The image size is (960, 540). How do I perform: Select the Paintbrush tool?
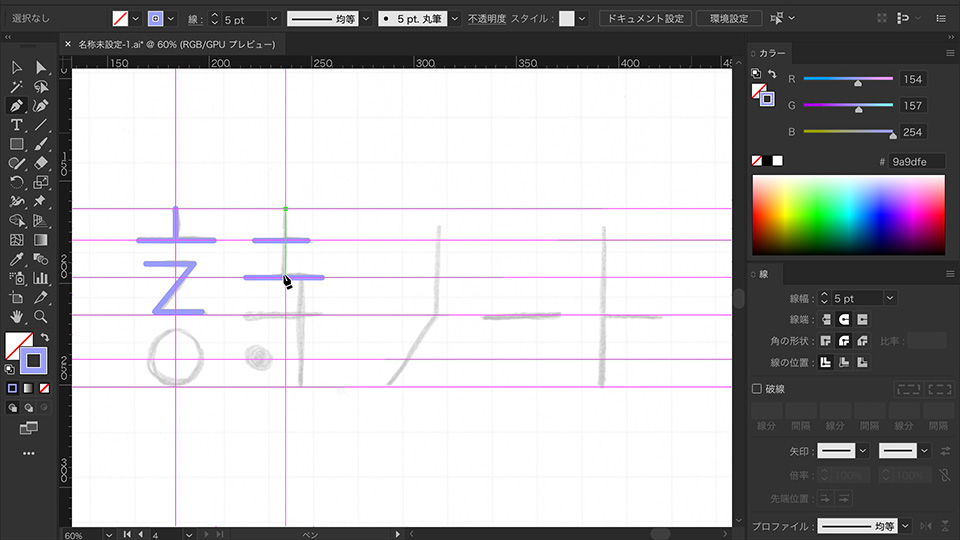[x=40, y=144]
